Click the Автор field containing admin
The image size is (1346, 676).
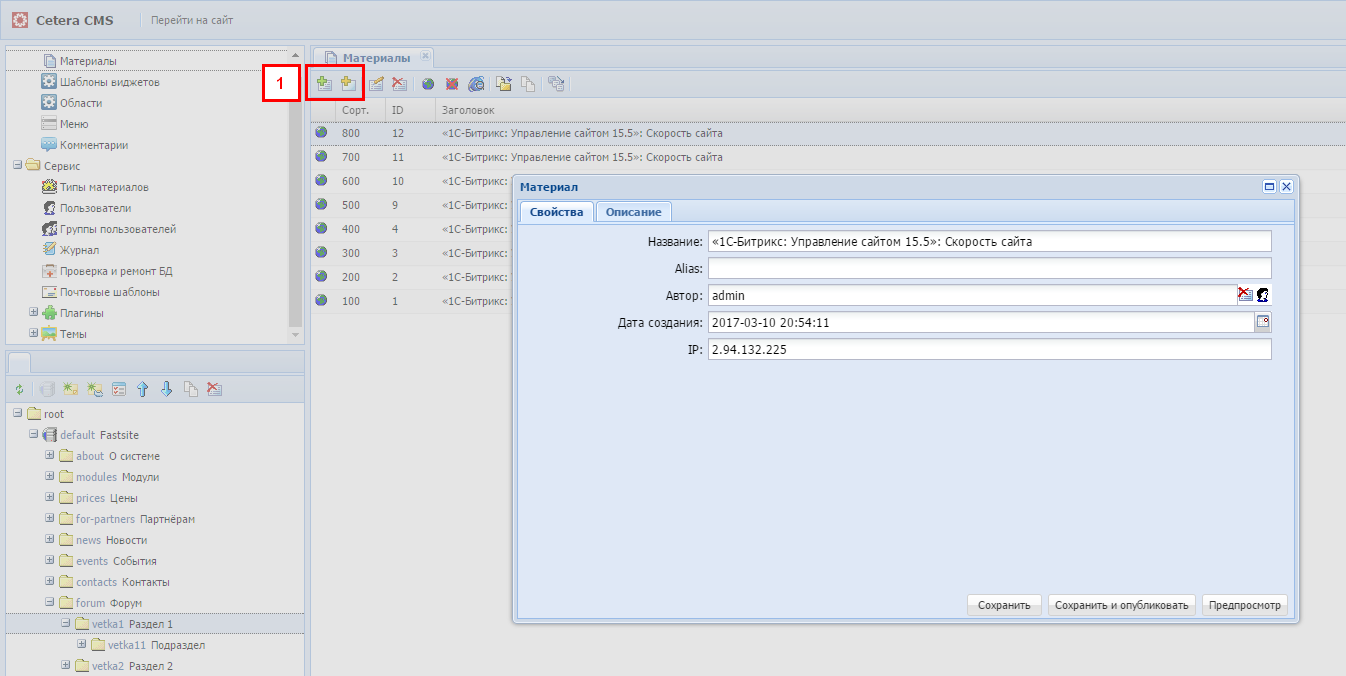[972, 295]
